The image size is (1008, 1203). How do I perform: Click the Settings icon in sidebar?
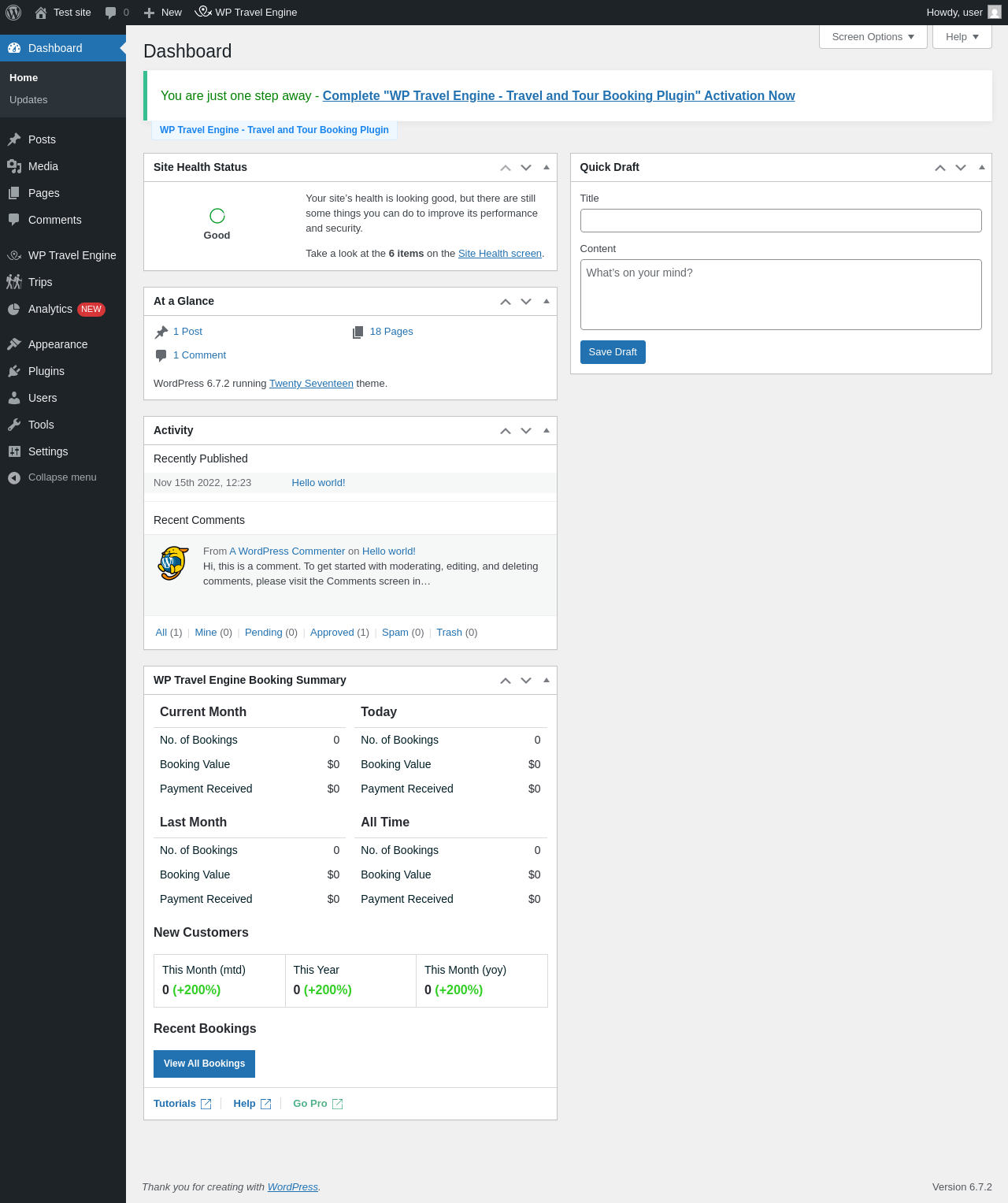pos(14,451)
